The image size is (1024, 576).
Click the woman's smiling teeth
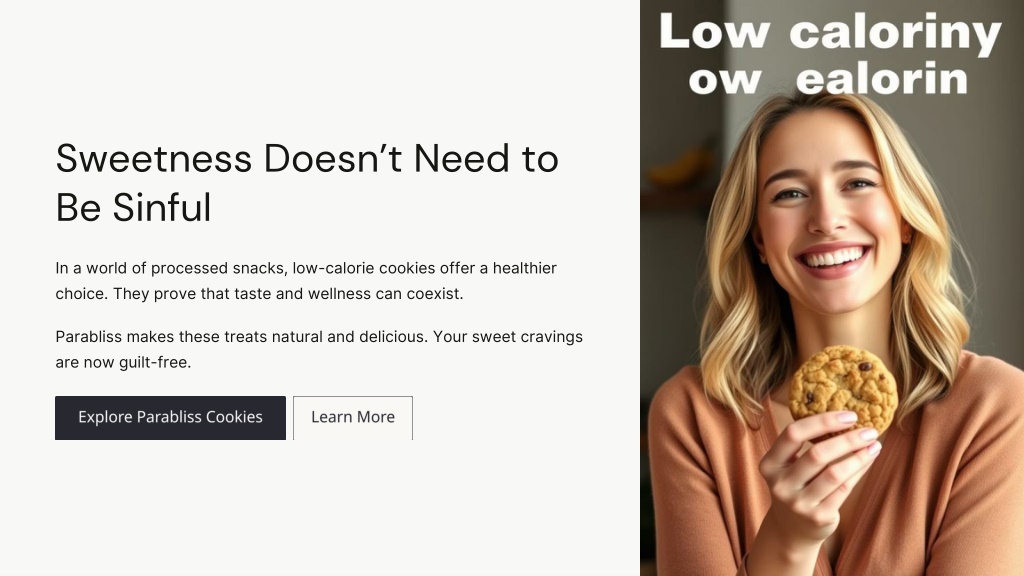[833, 257]
